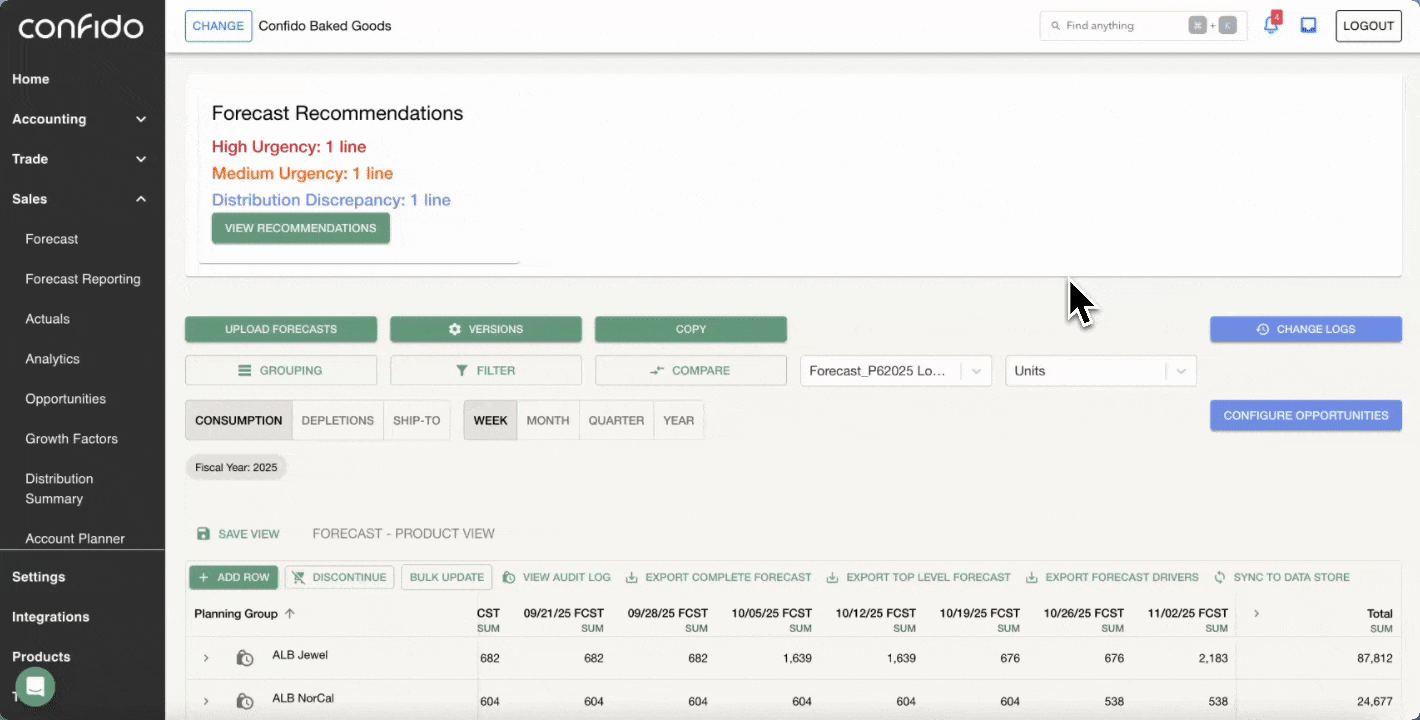Open the chat support bubble
Viewport: 1420px width, 720px height.
pyautogui.click(x=35, y=687)
